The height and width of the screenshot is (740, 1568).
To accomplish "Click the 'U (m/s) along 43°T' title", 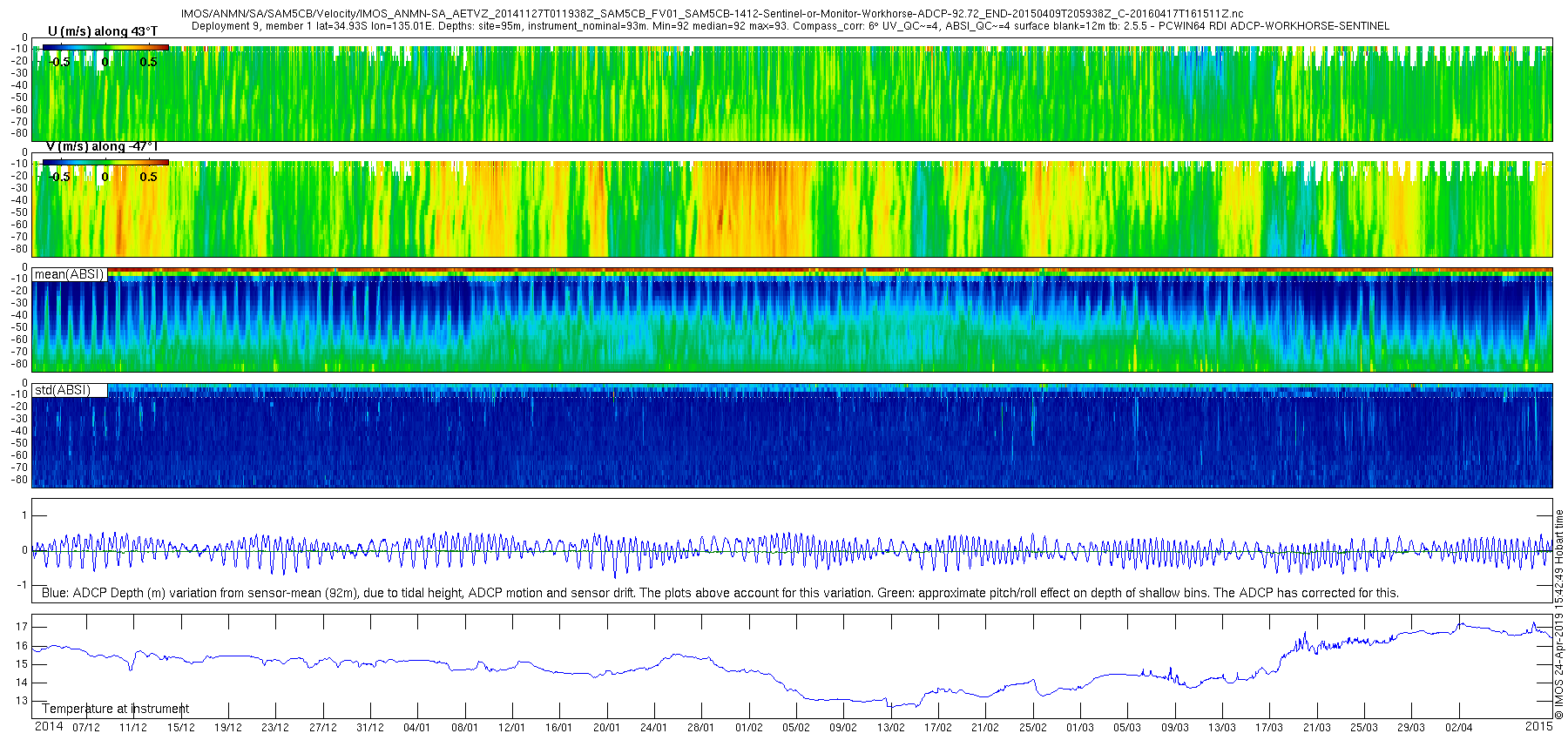I will [x=103, y=31].
